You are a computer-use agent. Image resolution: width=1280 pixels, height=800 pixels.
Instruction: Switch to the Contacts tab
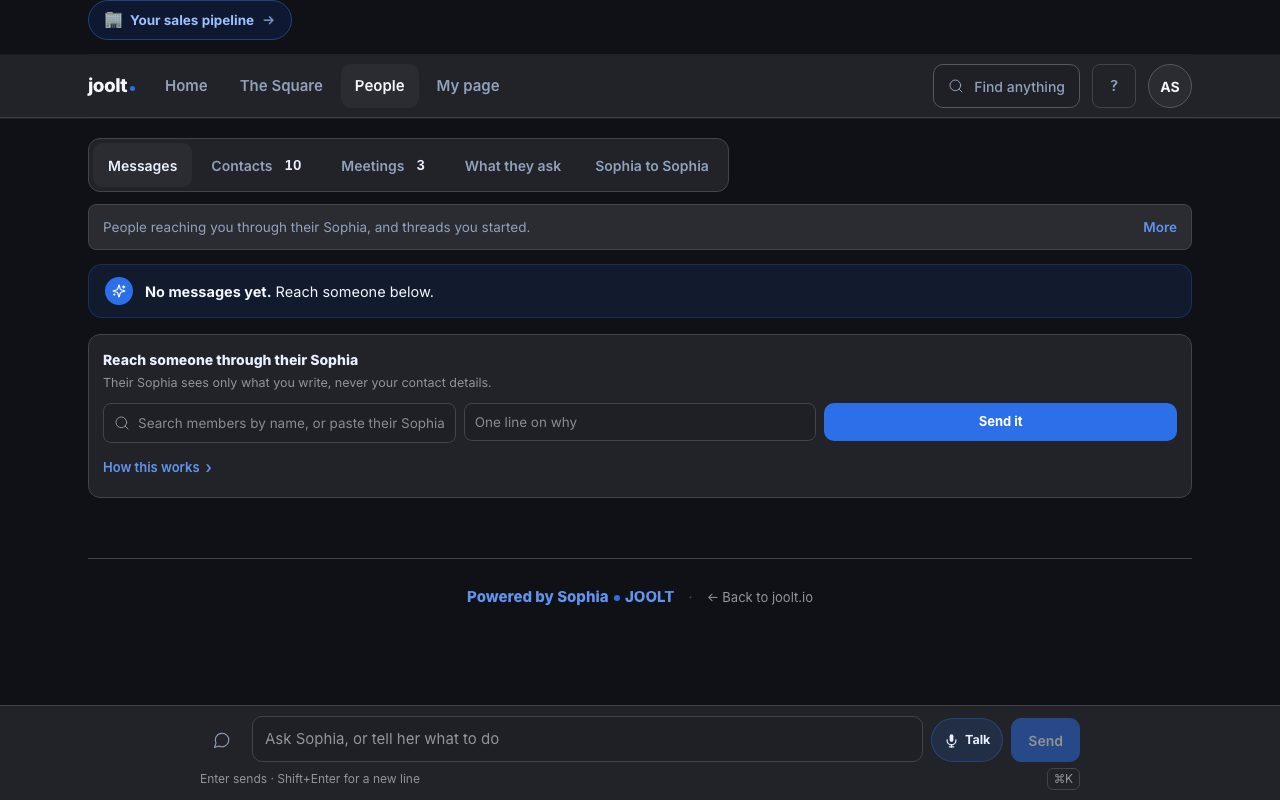pos(256,166)
